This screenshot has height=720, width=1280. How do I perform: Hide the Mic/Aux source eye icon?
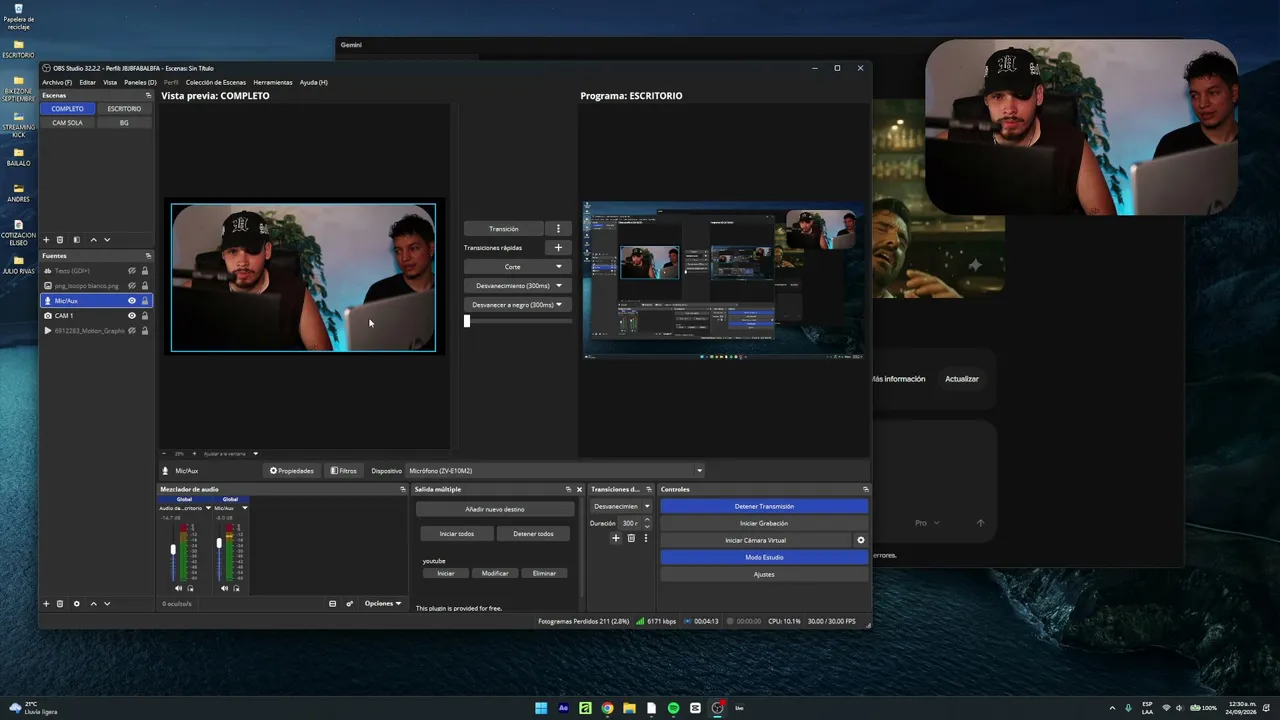click(x=132, y=301)
